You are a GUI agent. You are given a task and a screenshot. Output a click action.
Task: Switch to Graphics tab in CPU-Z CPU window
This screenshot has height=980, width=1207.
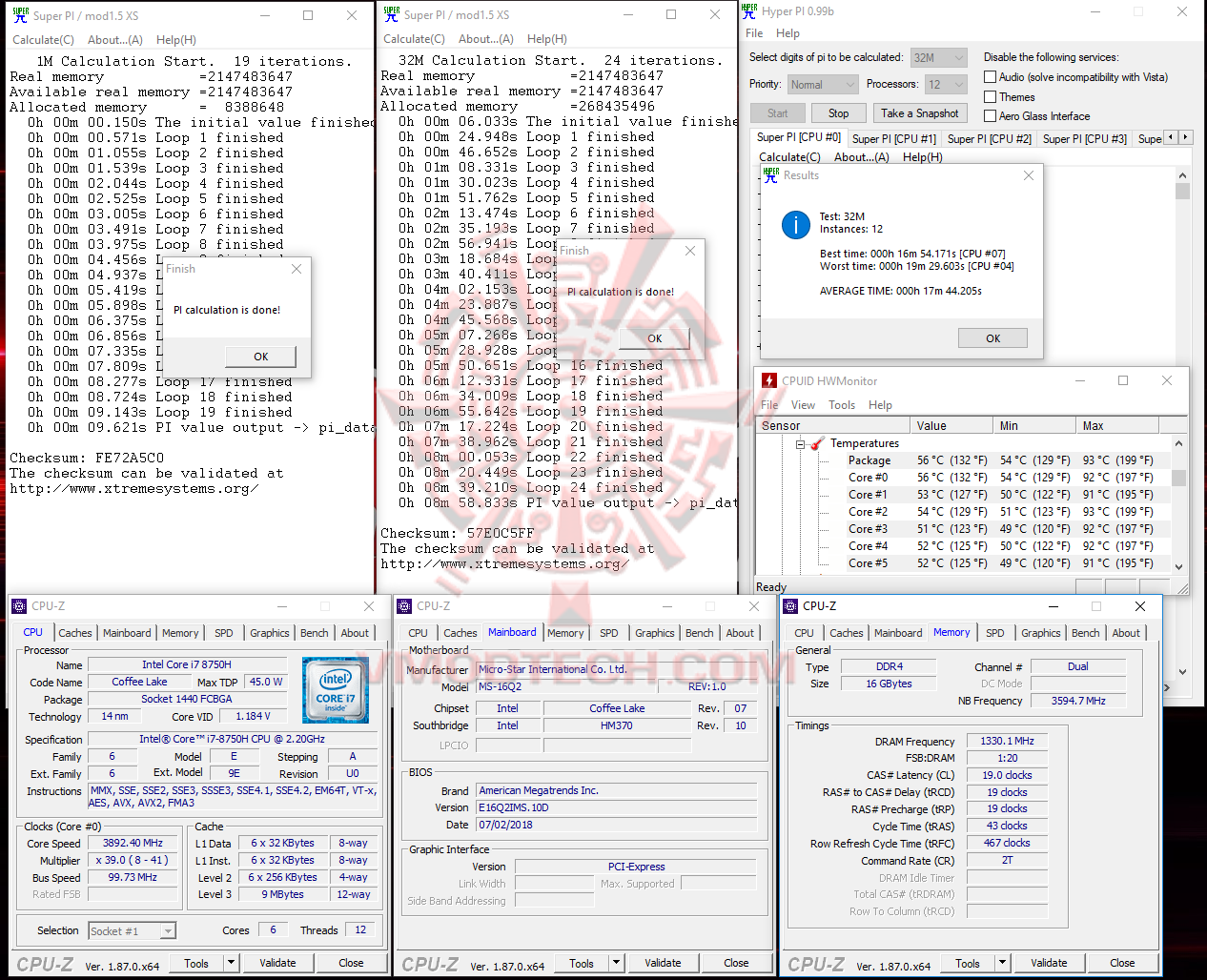click(x=270, y=633)
